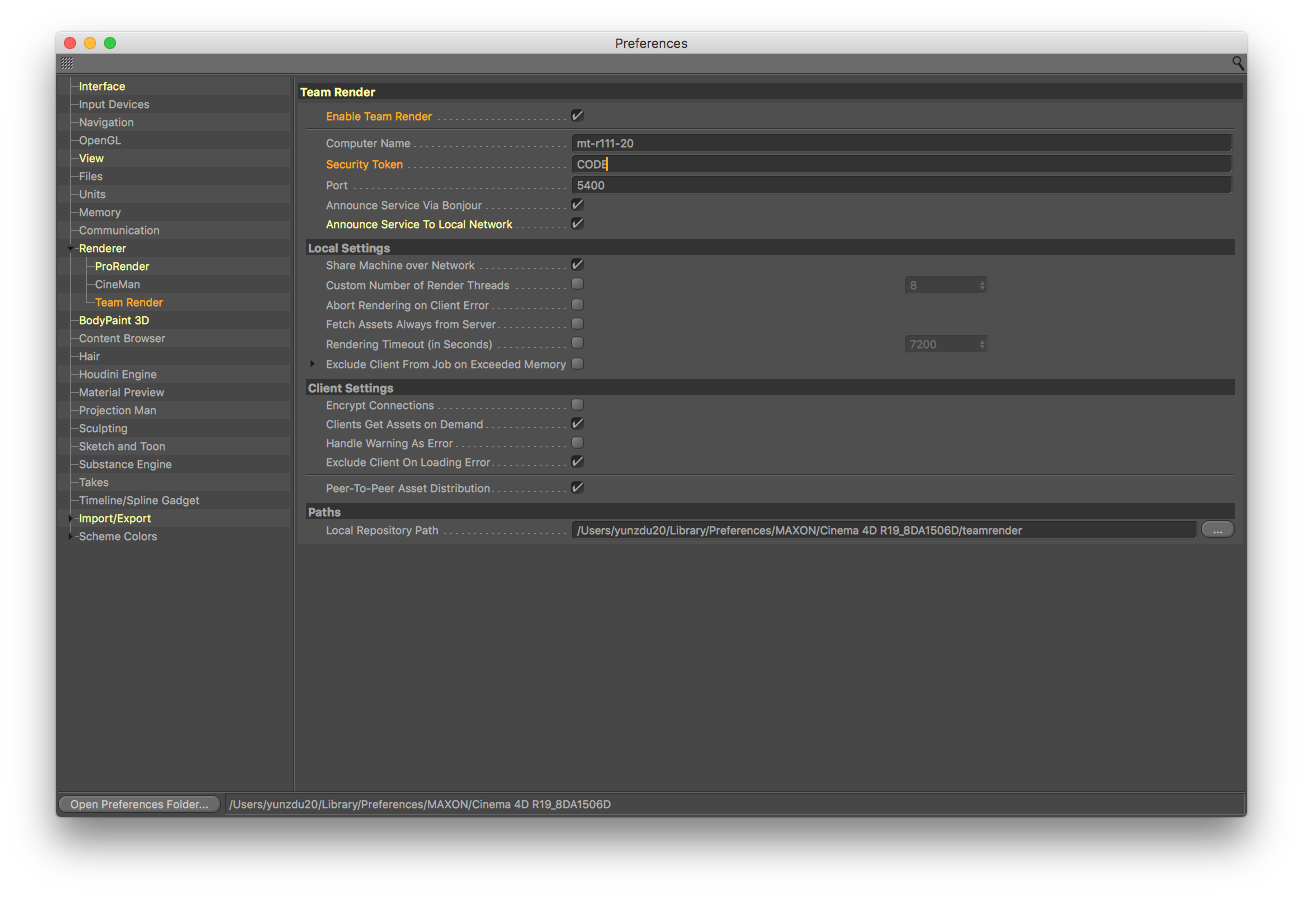
Task: Select Units in sidebar
Action: coord(92,194)
